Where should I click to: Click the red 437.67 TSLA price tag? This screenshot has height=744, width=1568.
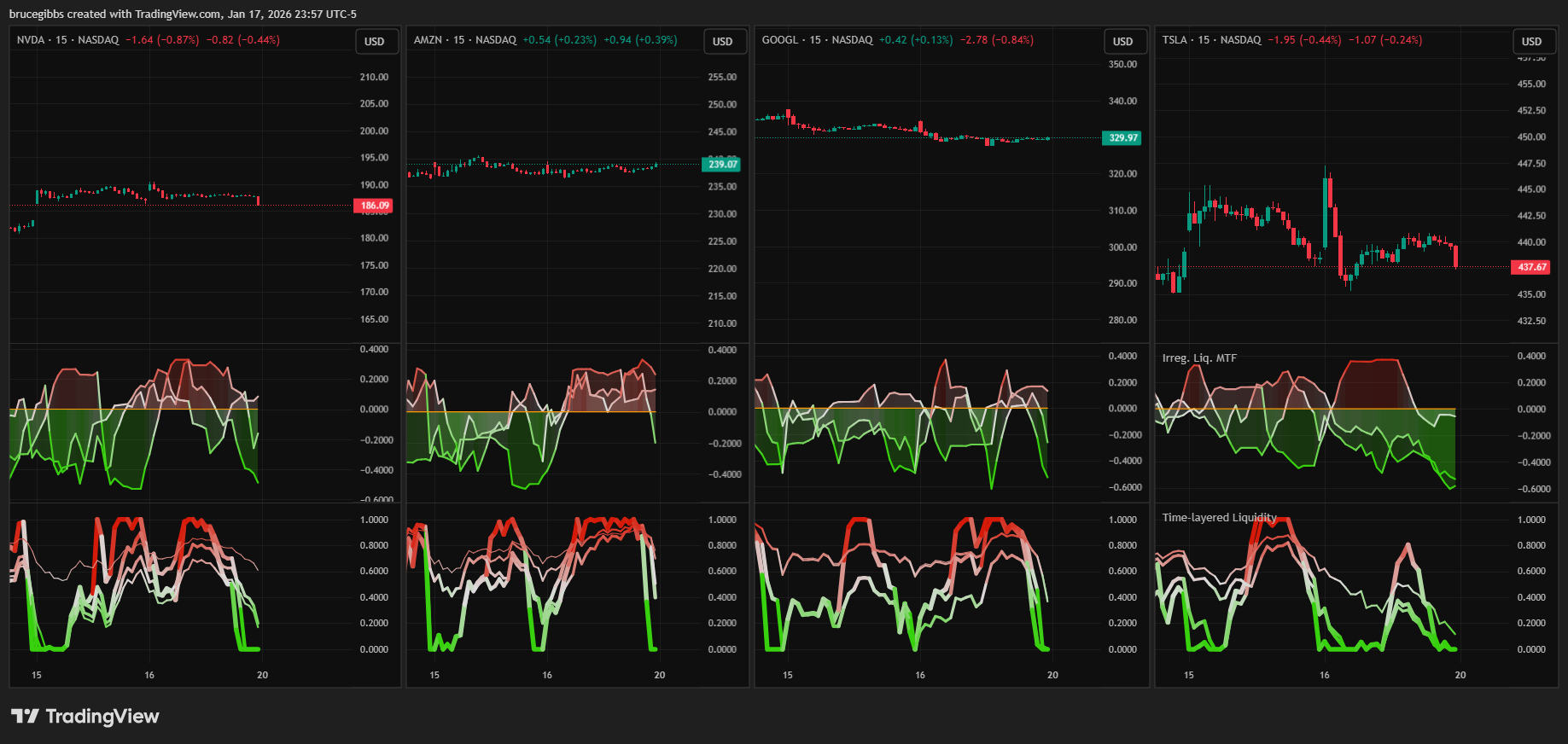[x=1531, y=267]
